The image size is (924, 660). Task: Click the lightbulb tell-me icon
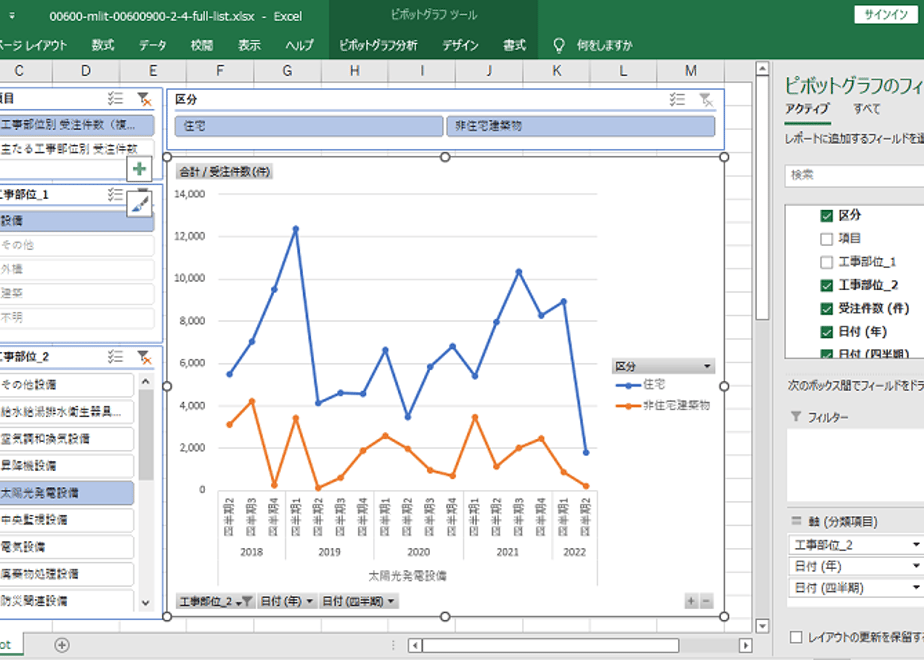[559, 45]
